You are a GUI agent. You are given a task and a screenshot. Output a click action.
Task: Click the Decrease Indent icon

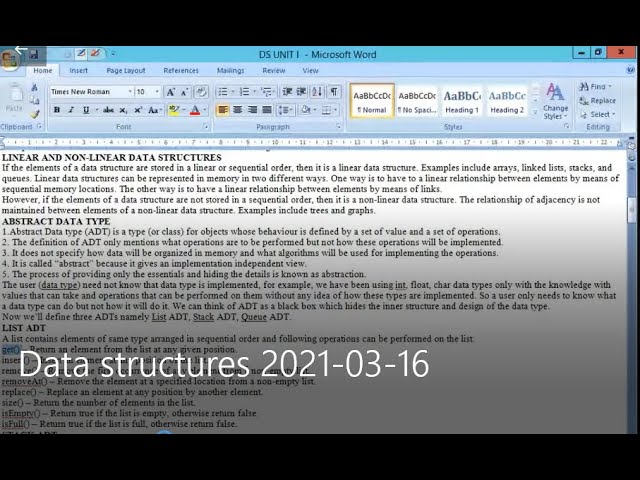click(x=287, y=92)
